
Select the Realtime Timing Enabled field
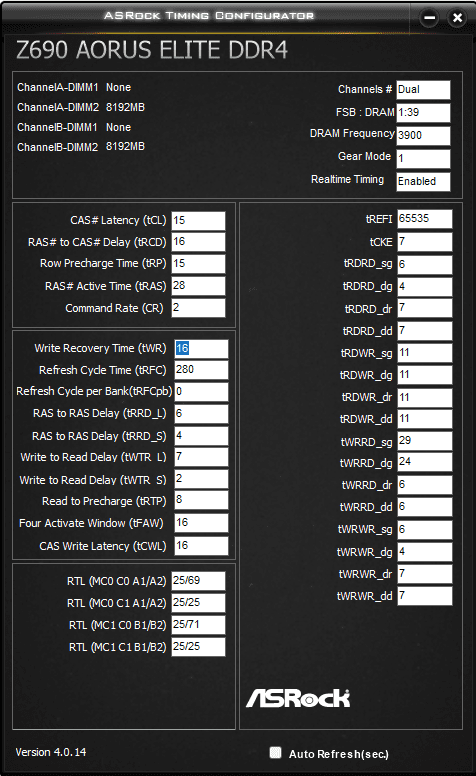(x=424, y=182)
